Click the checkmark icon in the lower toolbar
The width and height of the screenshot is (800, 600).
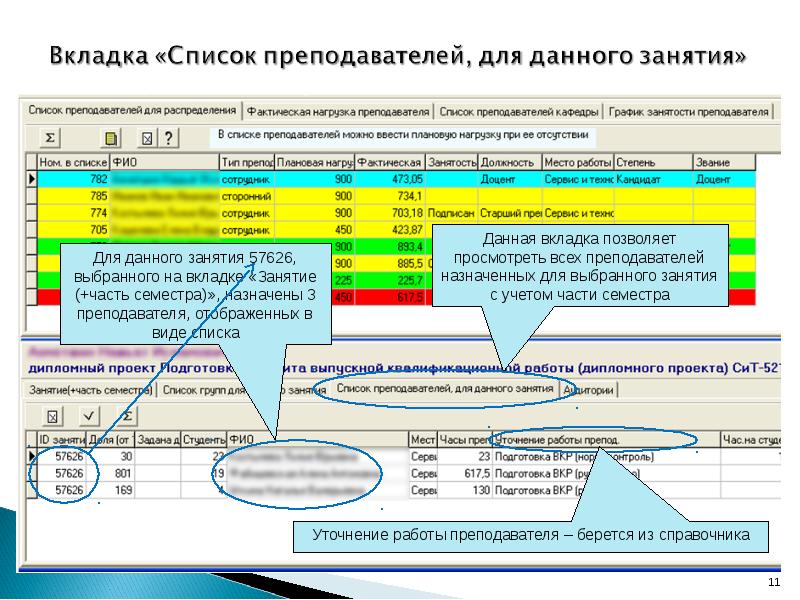[90, 415]
